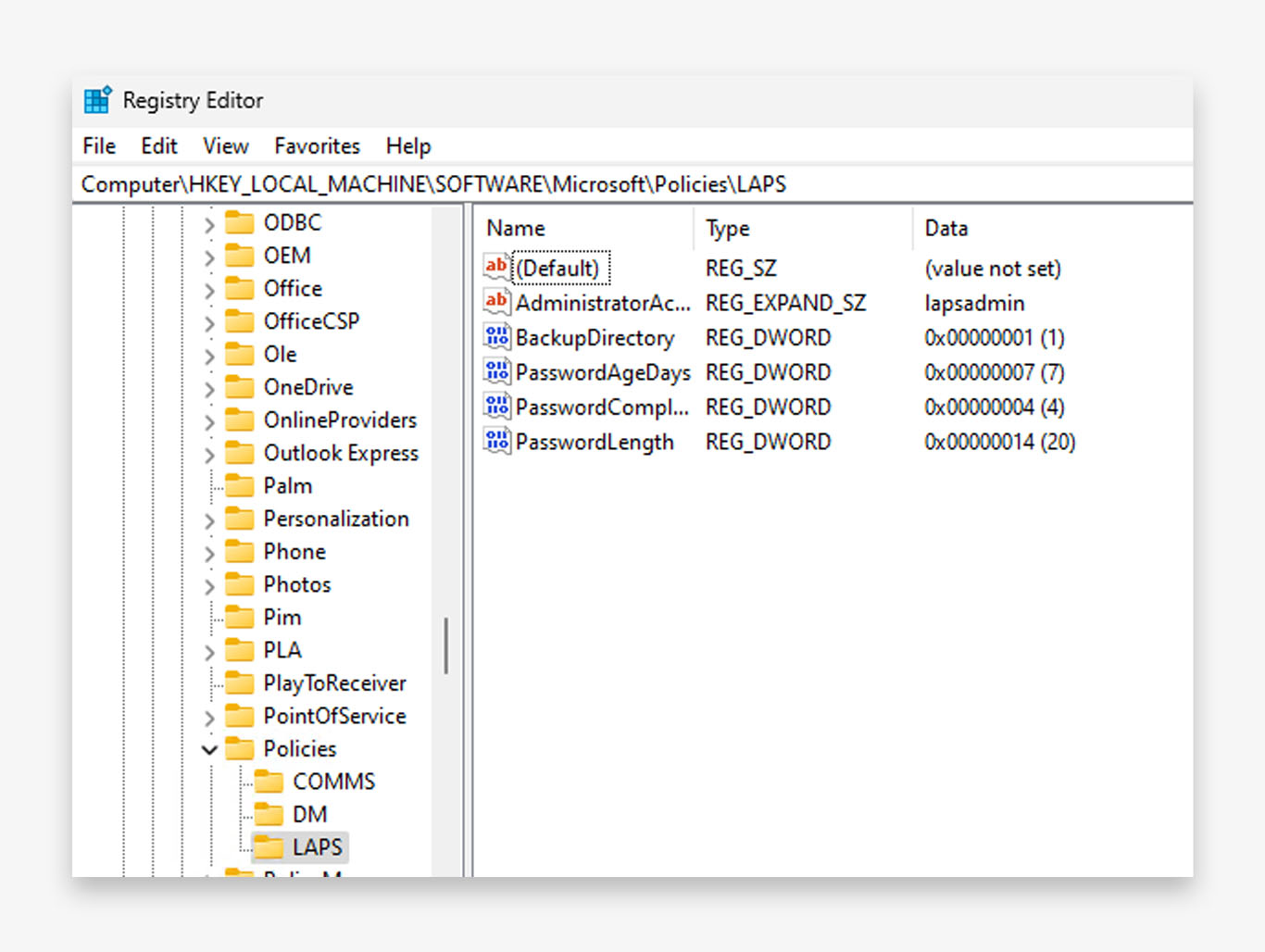Click the tree pane vertical scrollbar thumb
1265x952 pixels.
(x=447, y=645)
